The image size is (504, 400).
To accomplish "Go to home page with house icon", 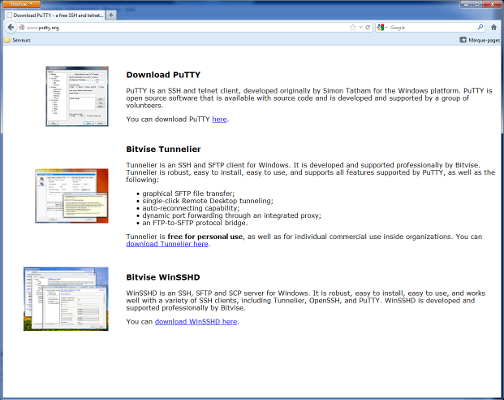I will pos(494,28).
